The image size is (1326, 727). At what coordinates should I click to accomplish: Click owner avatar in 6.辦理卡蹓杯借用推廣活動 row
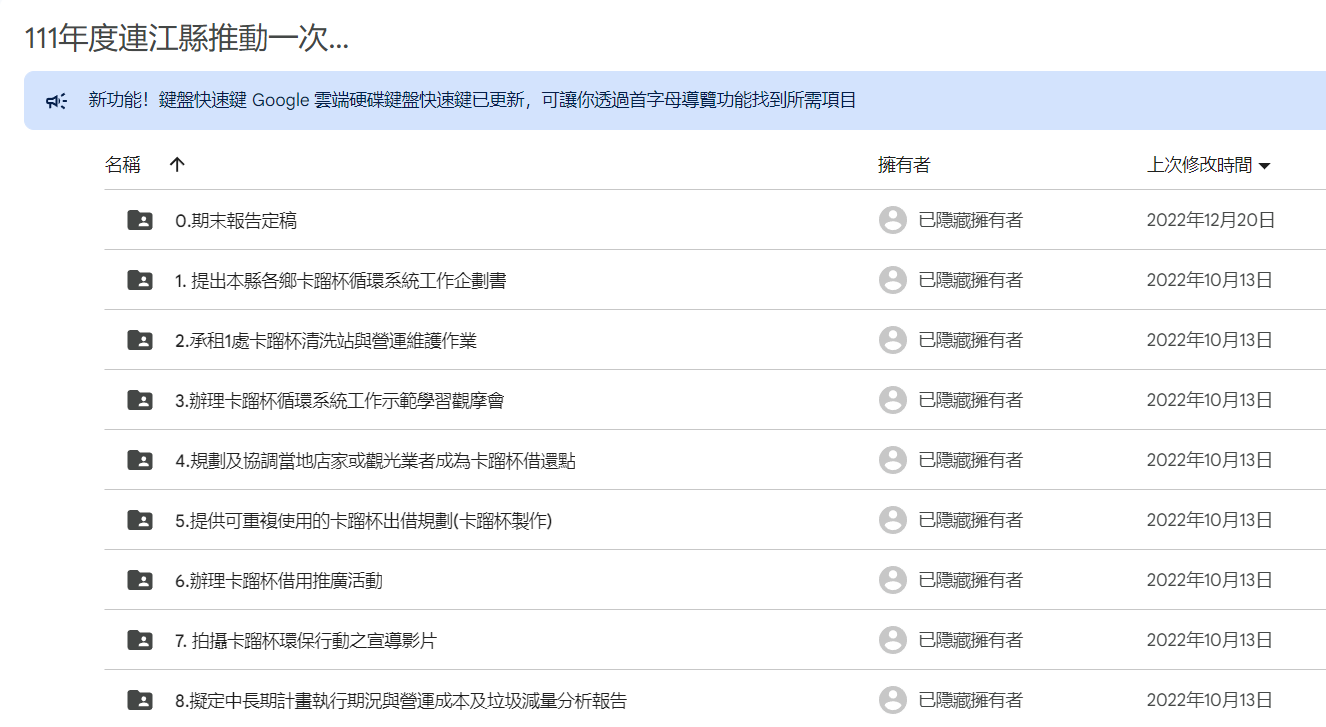tap(893, 580)
